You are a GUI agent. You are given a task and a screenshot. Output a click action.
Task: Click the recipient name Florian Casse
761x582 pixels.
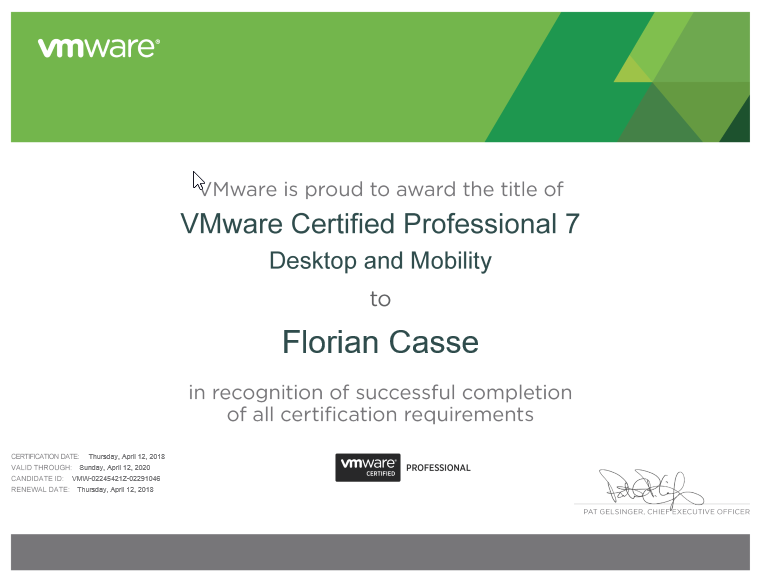[380, 343]
